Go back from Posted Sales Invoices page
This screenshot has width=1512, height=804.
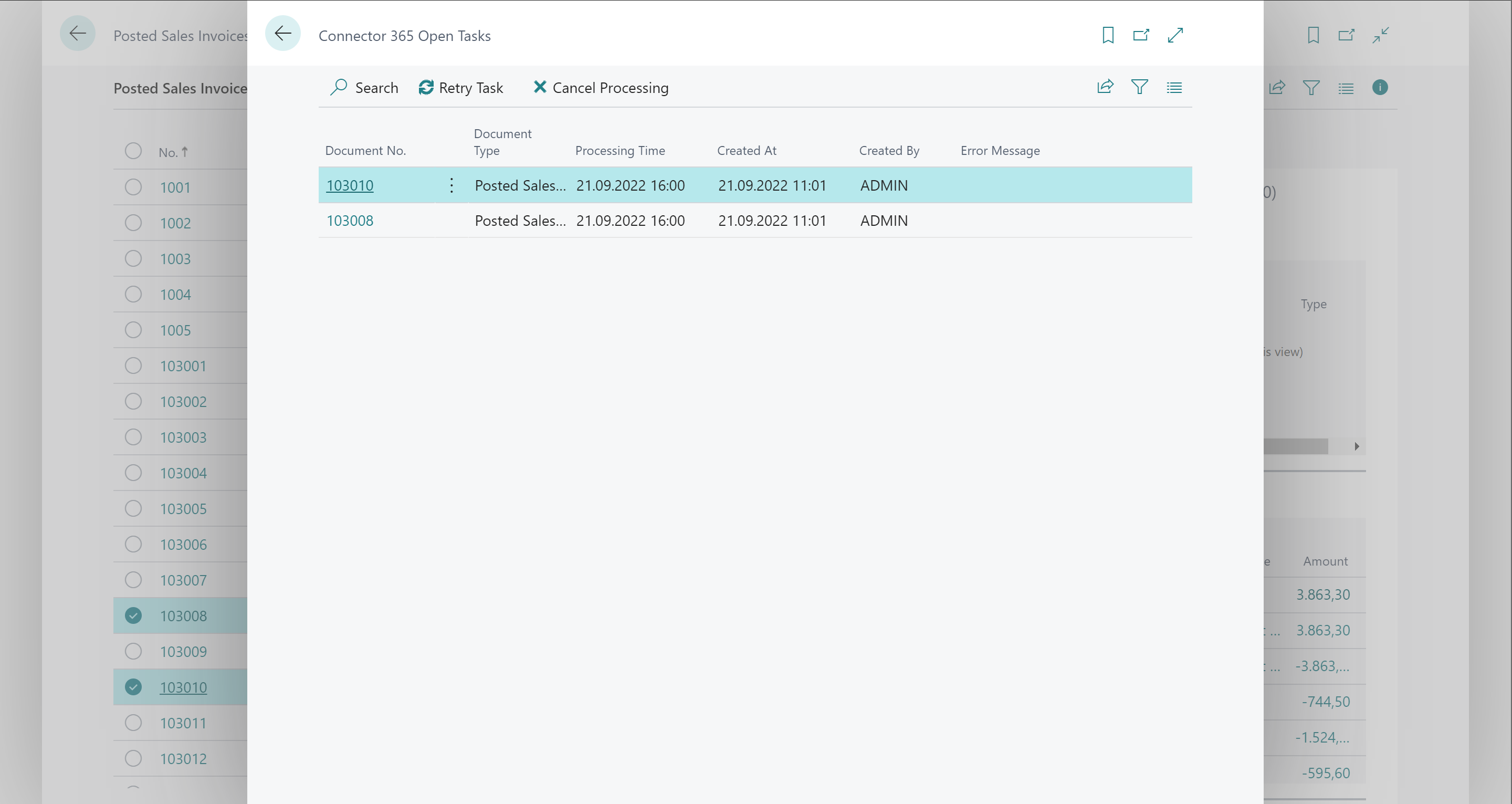click(x=78, y=34)
